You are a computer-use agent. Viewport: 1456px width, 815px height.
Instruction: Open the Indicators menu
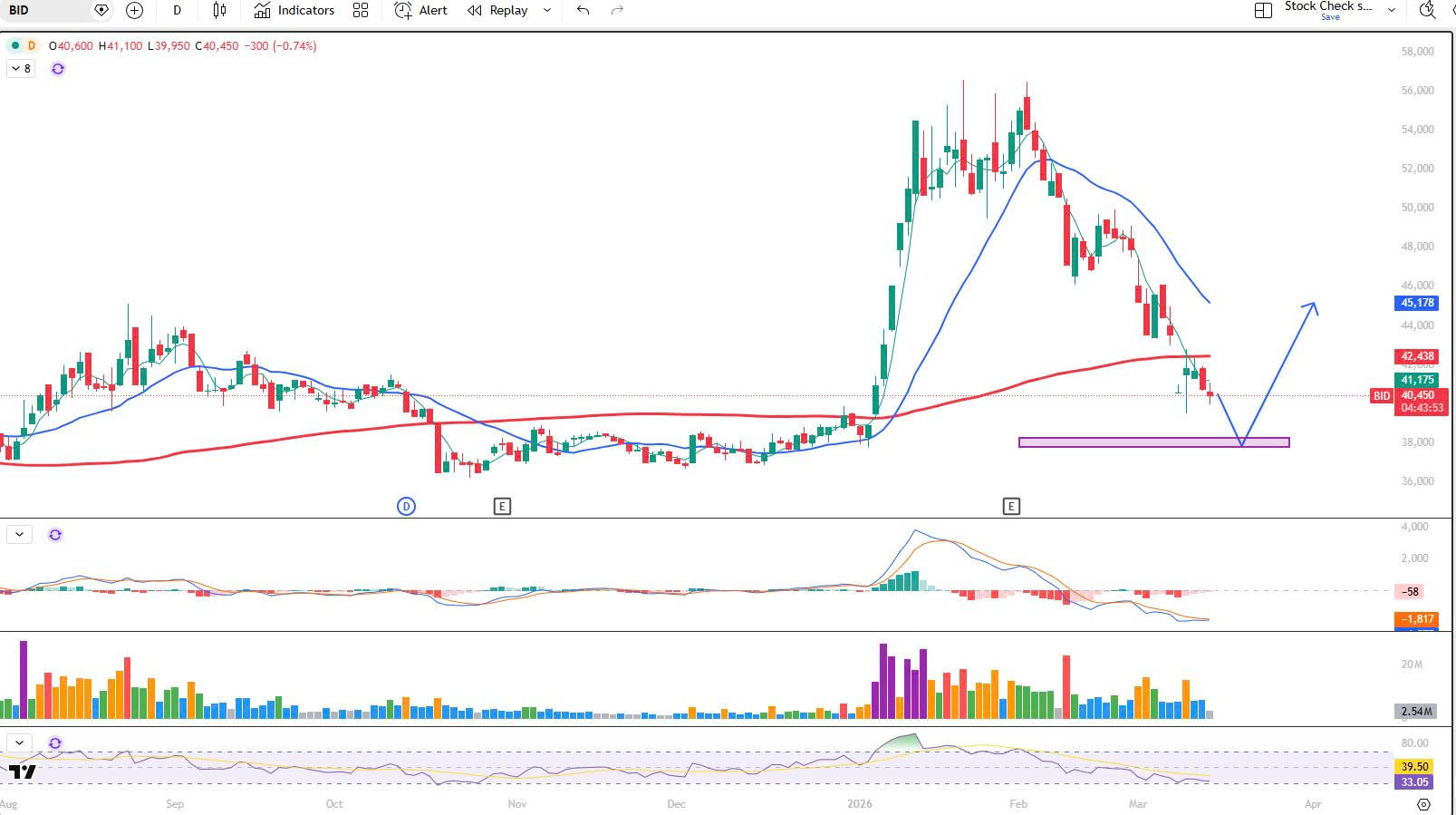294,10
